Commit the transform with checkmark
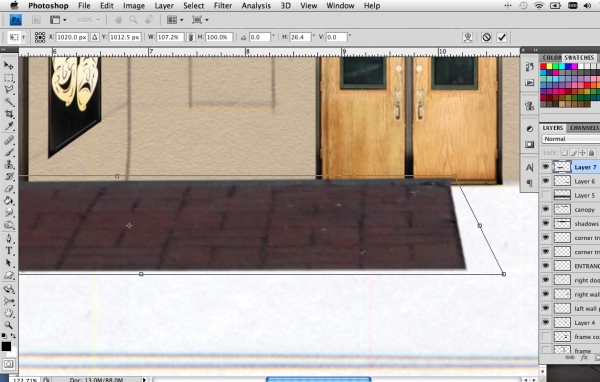Screen dimensions: 600x382 pyautogui.click(x=502, y=37)
